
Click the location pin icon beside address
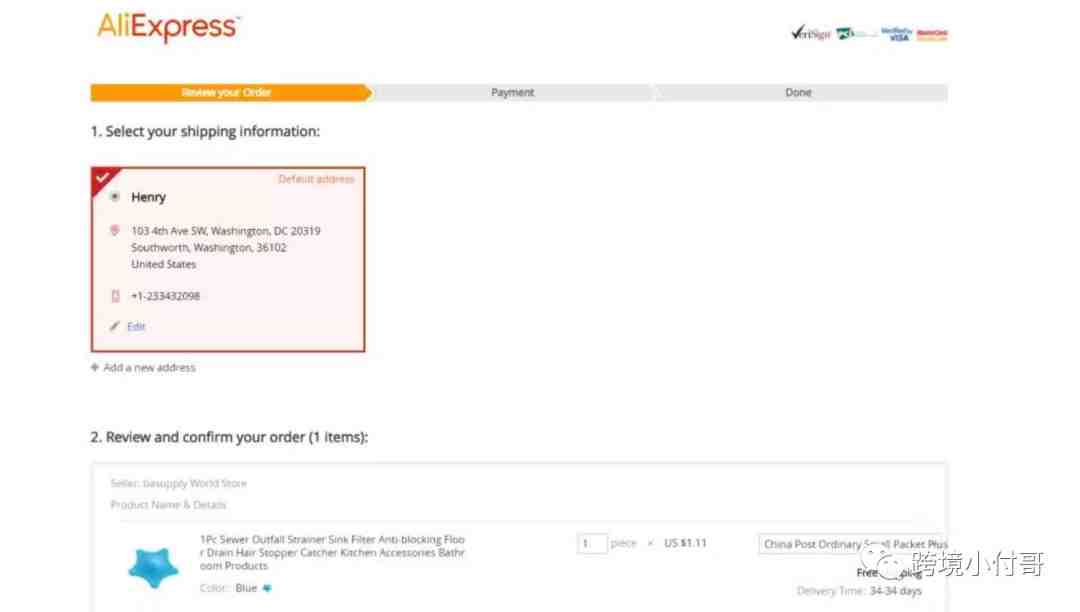[x=114, y=231]
